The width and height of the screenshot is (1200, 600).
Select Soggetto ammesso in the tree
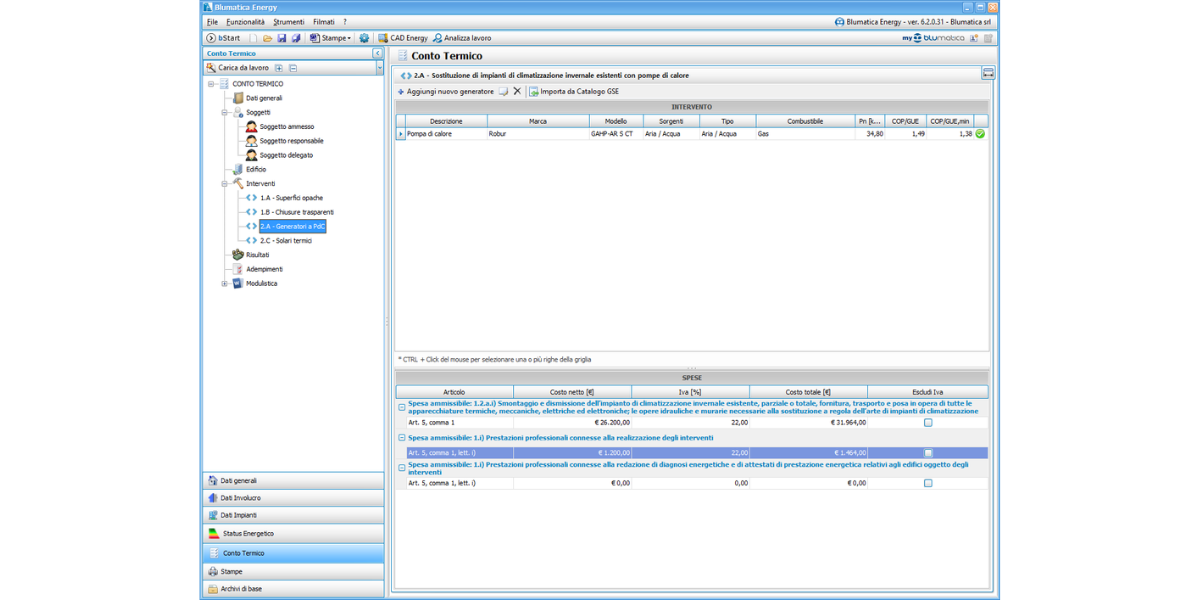click(x=286, y=127)
